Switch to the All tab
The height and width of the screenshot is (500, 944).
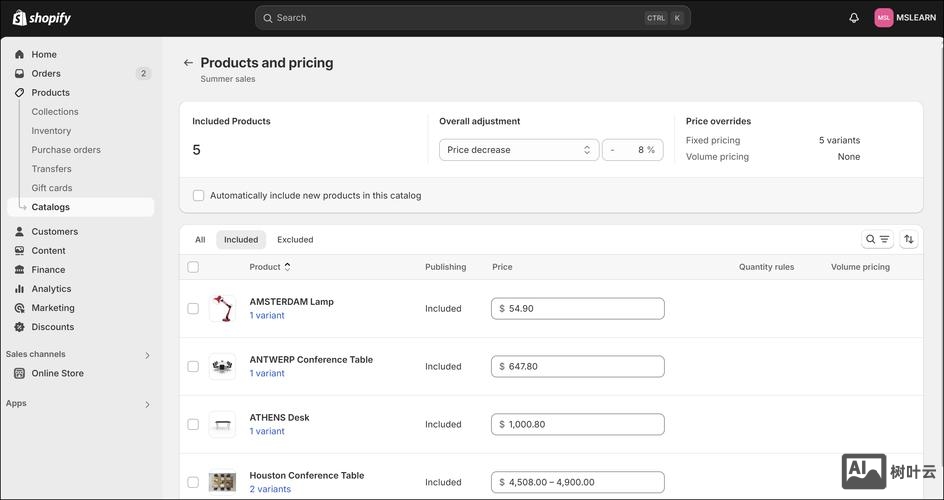coord(200,240)
